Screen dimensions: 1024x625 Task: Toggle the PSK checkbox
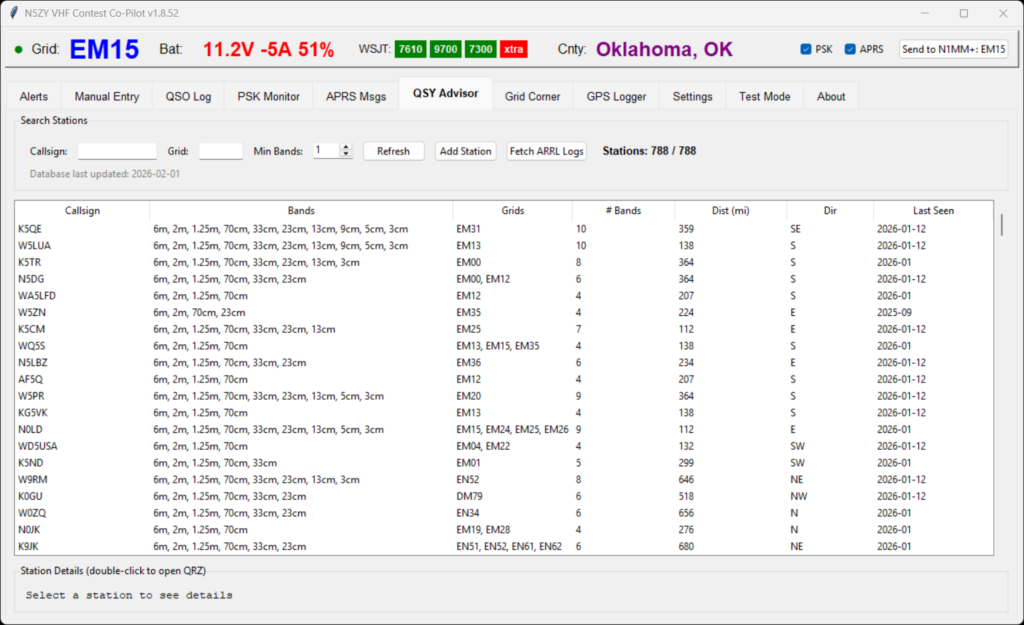click(x=807, y=49)
